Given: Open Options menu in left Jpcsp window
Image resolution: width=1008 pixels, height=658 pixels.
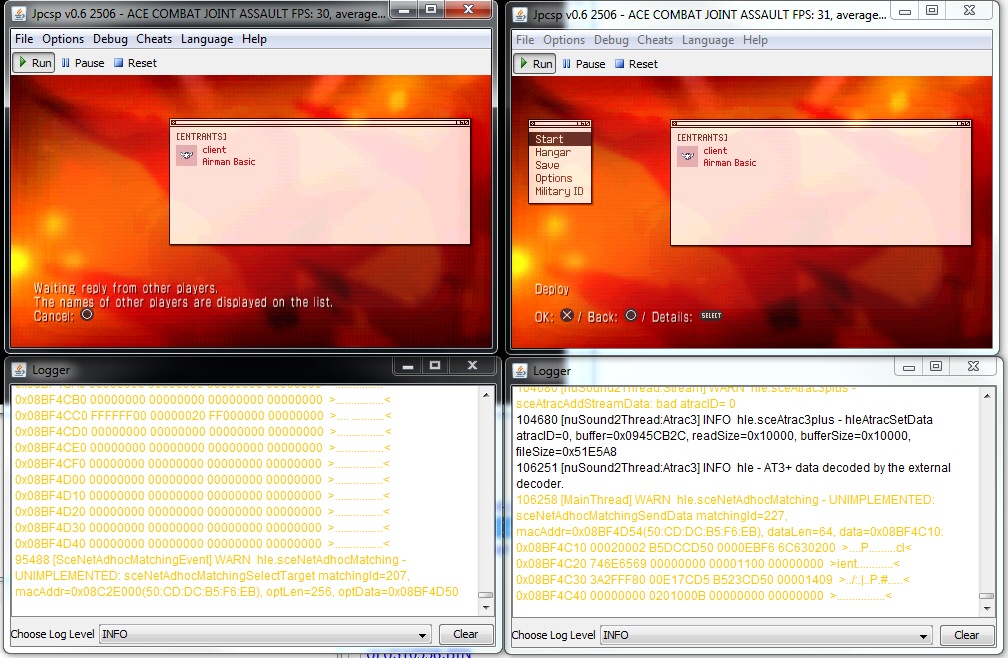Looking at the screenshot, I should pos(63,39).
